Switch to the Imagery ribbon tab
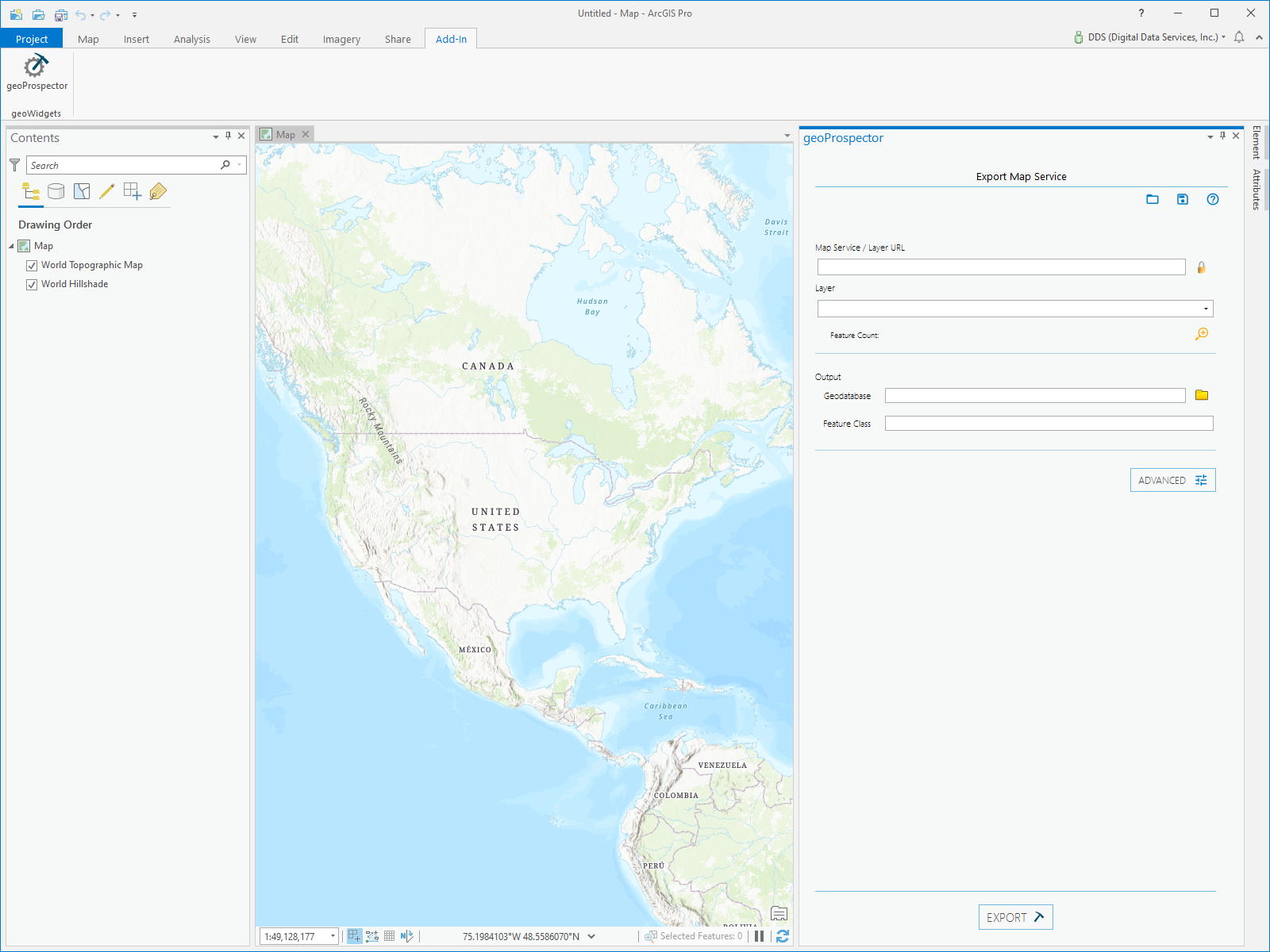 [341, 39]
